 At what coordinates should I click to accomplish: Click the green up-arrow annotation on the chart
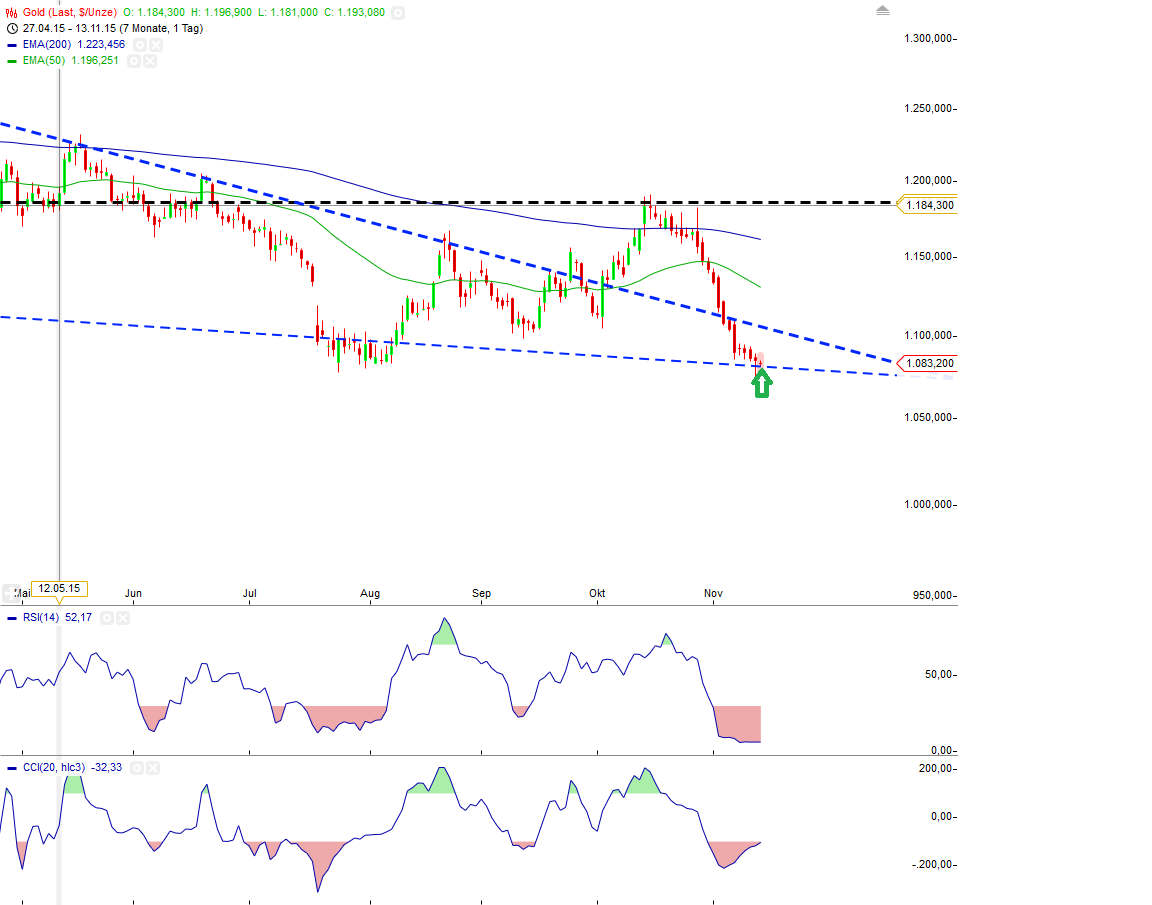(x=761, y=383)
